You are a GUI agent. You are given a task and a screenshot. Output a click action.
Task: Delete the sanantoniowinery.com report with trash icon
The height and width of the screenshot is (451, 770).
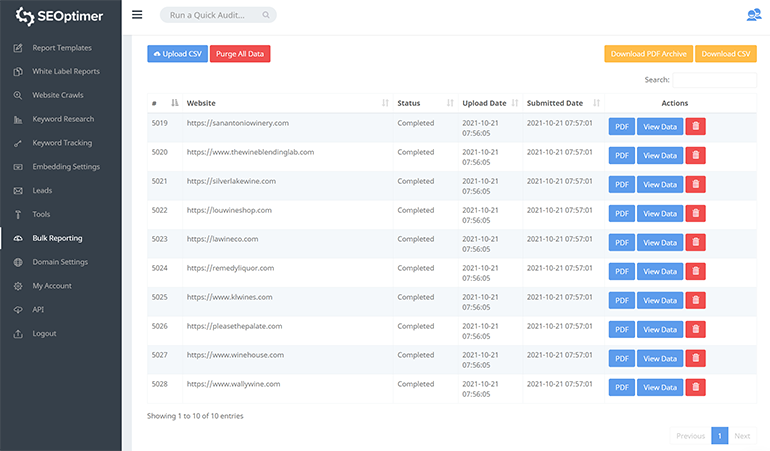coord(697,127)
